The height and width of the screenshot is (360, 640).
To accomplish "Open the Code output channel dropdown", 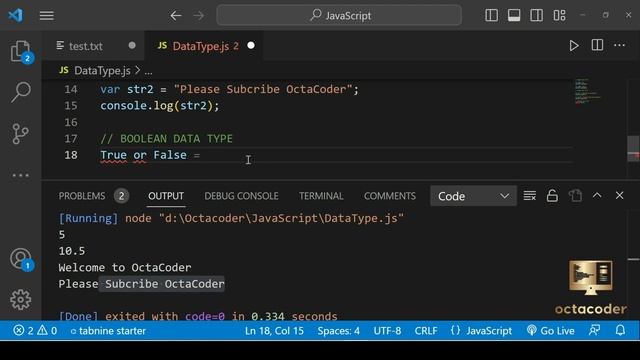I will coord(473,196).
